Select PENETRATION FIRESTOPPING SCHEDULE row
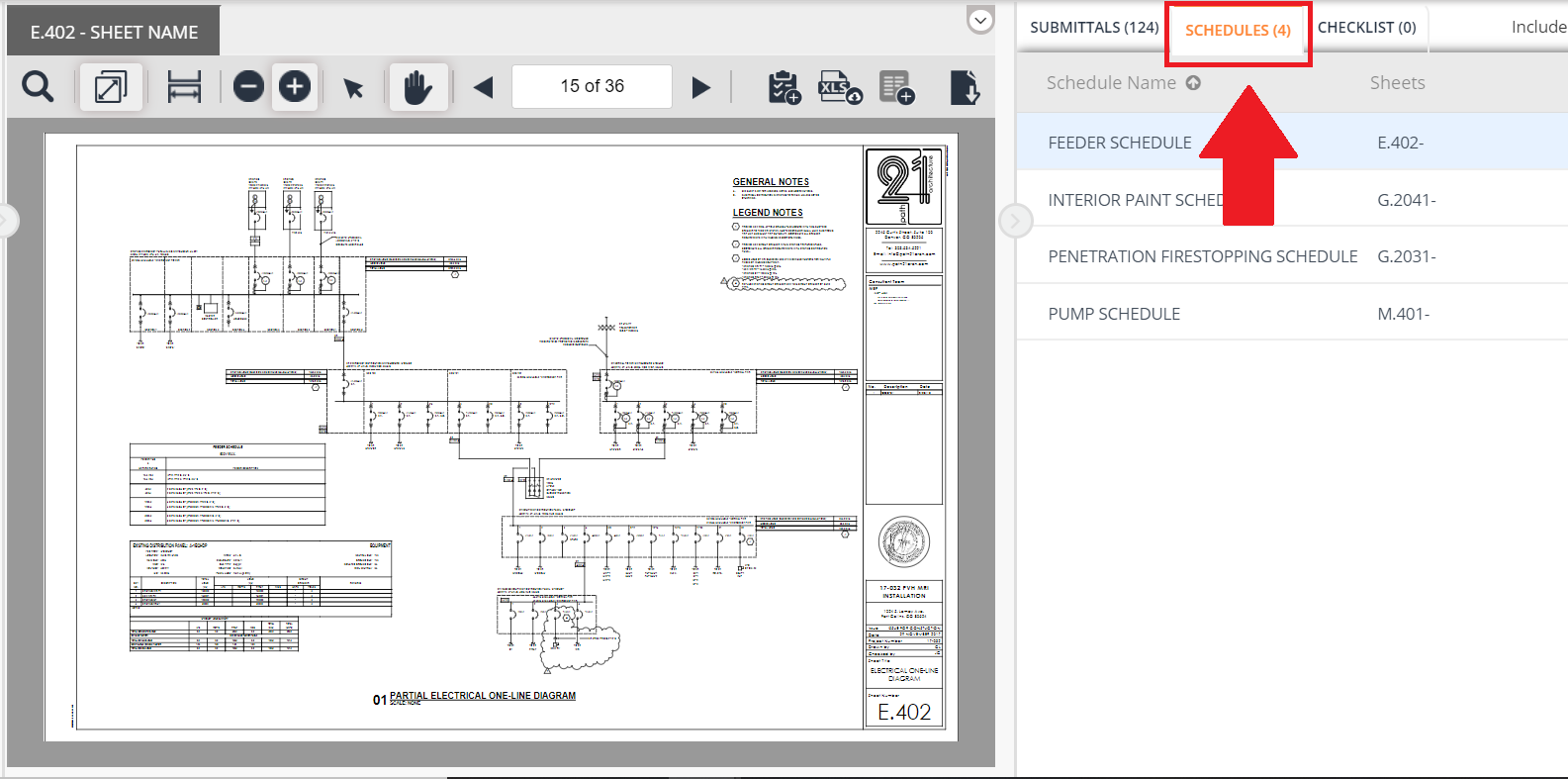The height and width of the screenshot is (779, 1568). click(1292, 256)
